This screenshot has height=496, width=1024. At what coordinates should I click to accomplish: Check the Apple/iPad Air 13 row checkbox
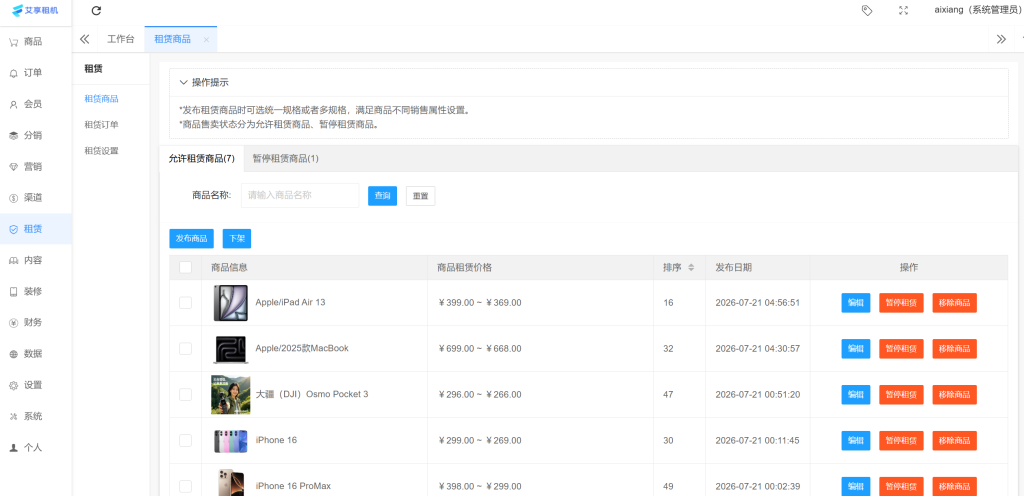pyautogui.click(x=185, y=302)
